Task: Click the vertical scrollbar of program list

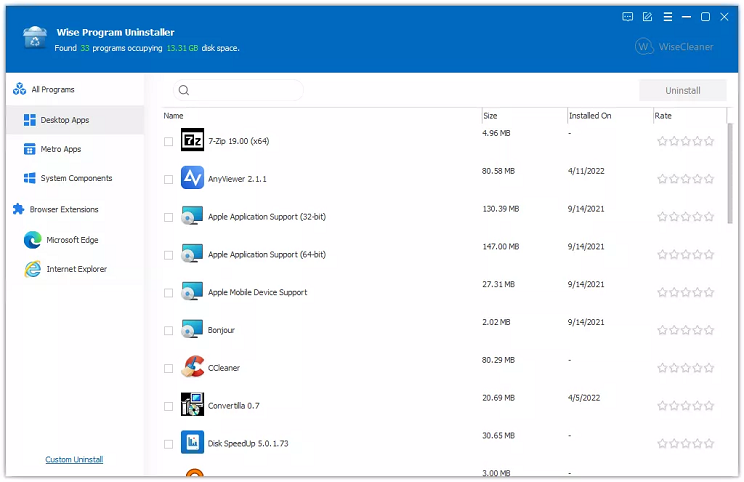Action: (x=730, y=173)
